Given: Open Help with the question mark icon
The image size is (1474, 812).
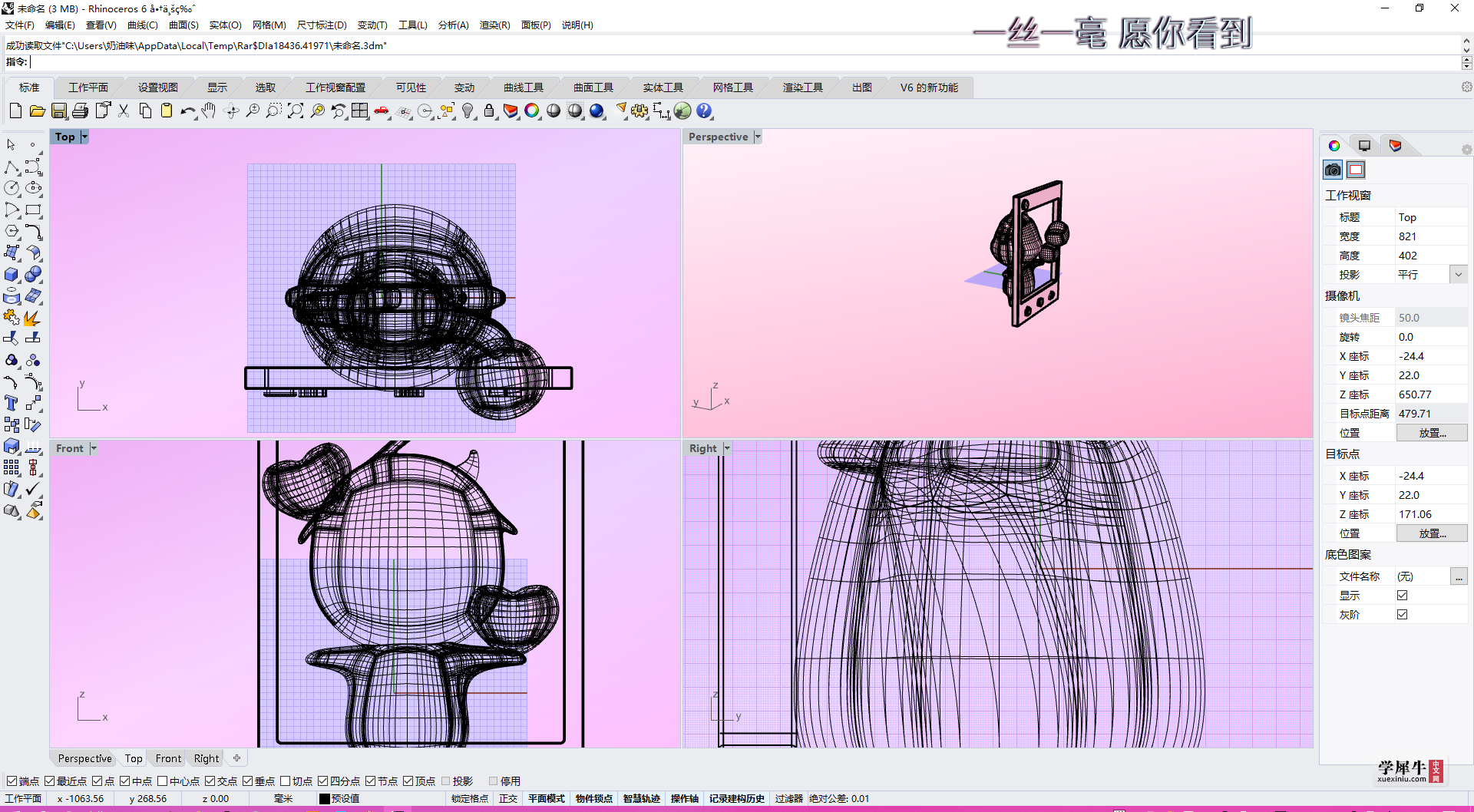Looking at the screenshot, I should (704, 111).
